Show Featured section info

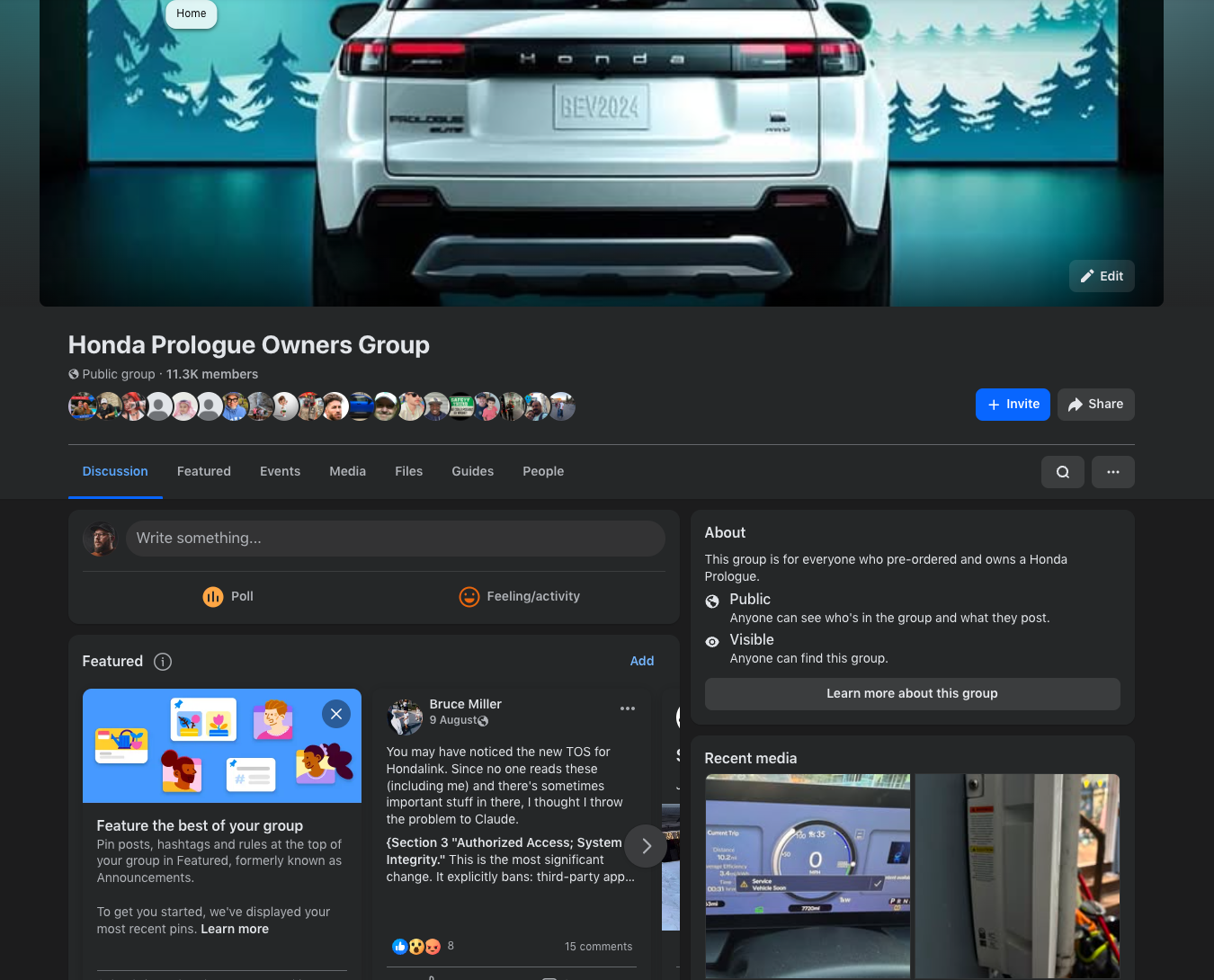click(163, 662)
